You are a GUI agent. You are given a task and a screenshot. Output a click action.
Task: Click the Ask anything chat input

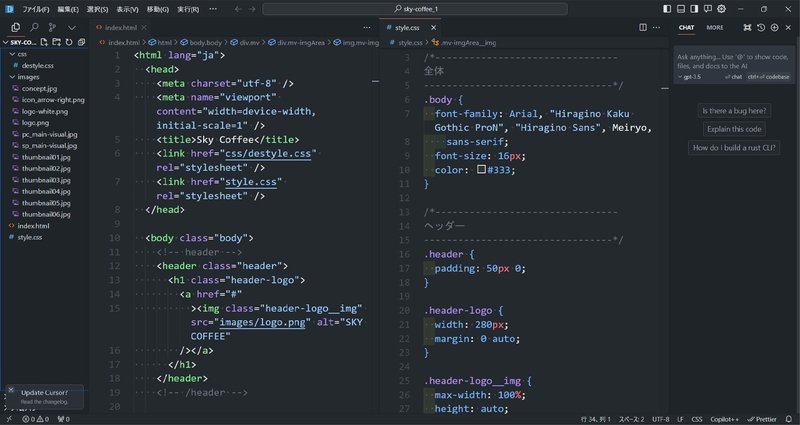pyautogui.click(x=733, y=61)
